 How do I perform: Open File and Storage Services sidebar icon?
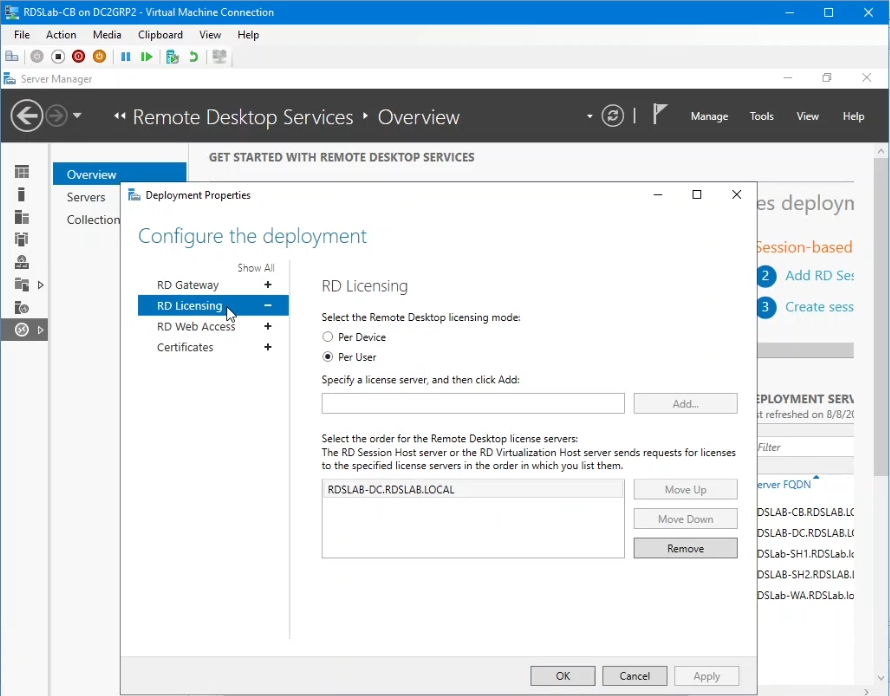pos(22,284)
